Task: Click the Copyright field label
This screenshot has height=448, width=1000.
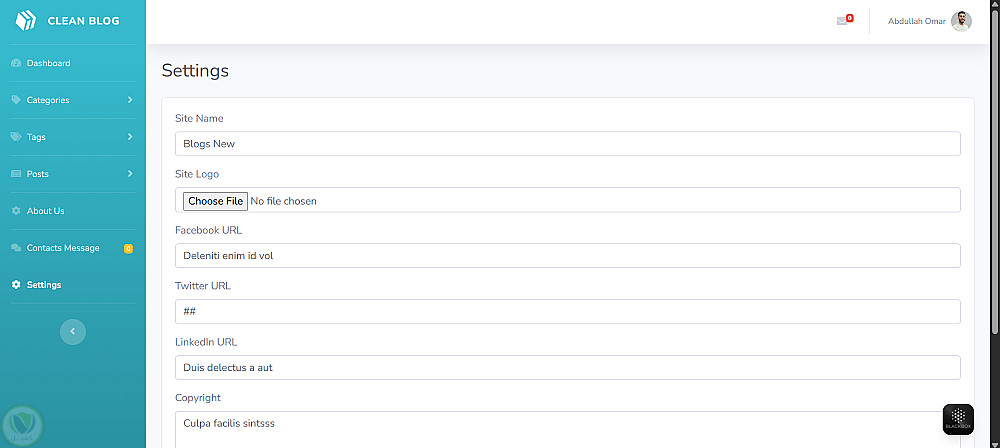Action: (x=198, y=398)
